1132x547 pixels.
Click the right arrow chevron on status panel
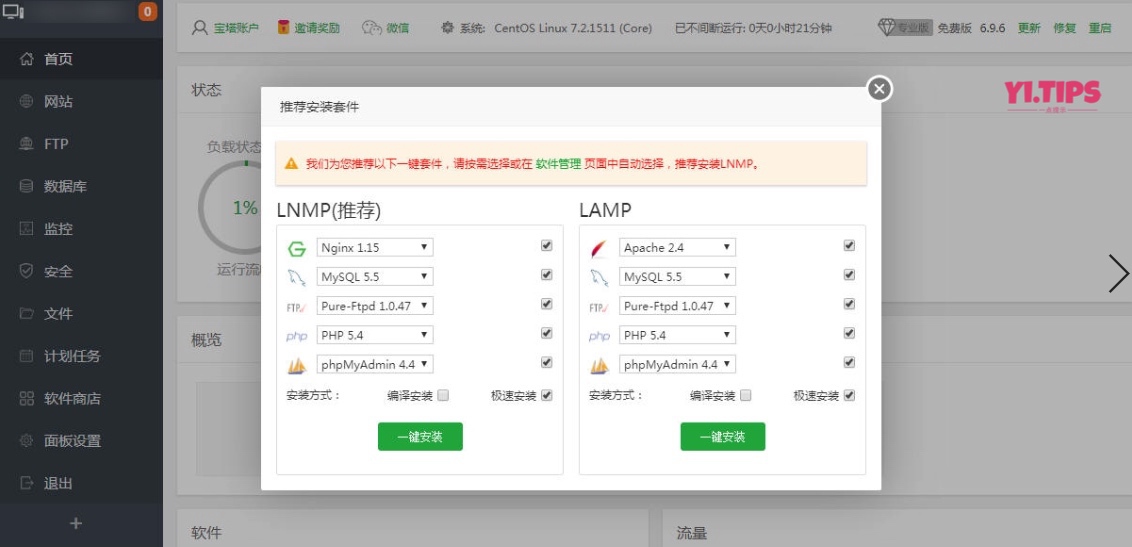tap(1118, 274)
